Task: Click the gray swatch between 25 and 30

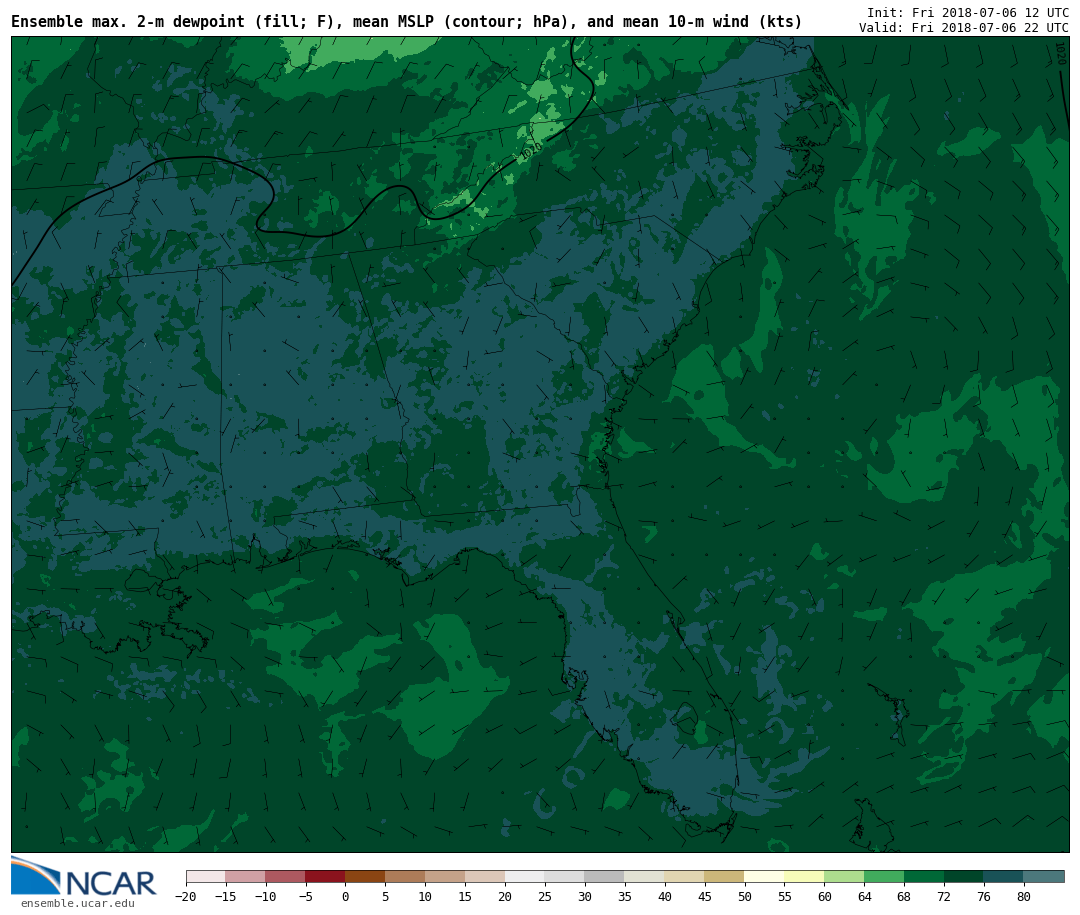Action: [x=565, y=876]
